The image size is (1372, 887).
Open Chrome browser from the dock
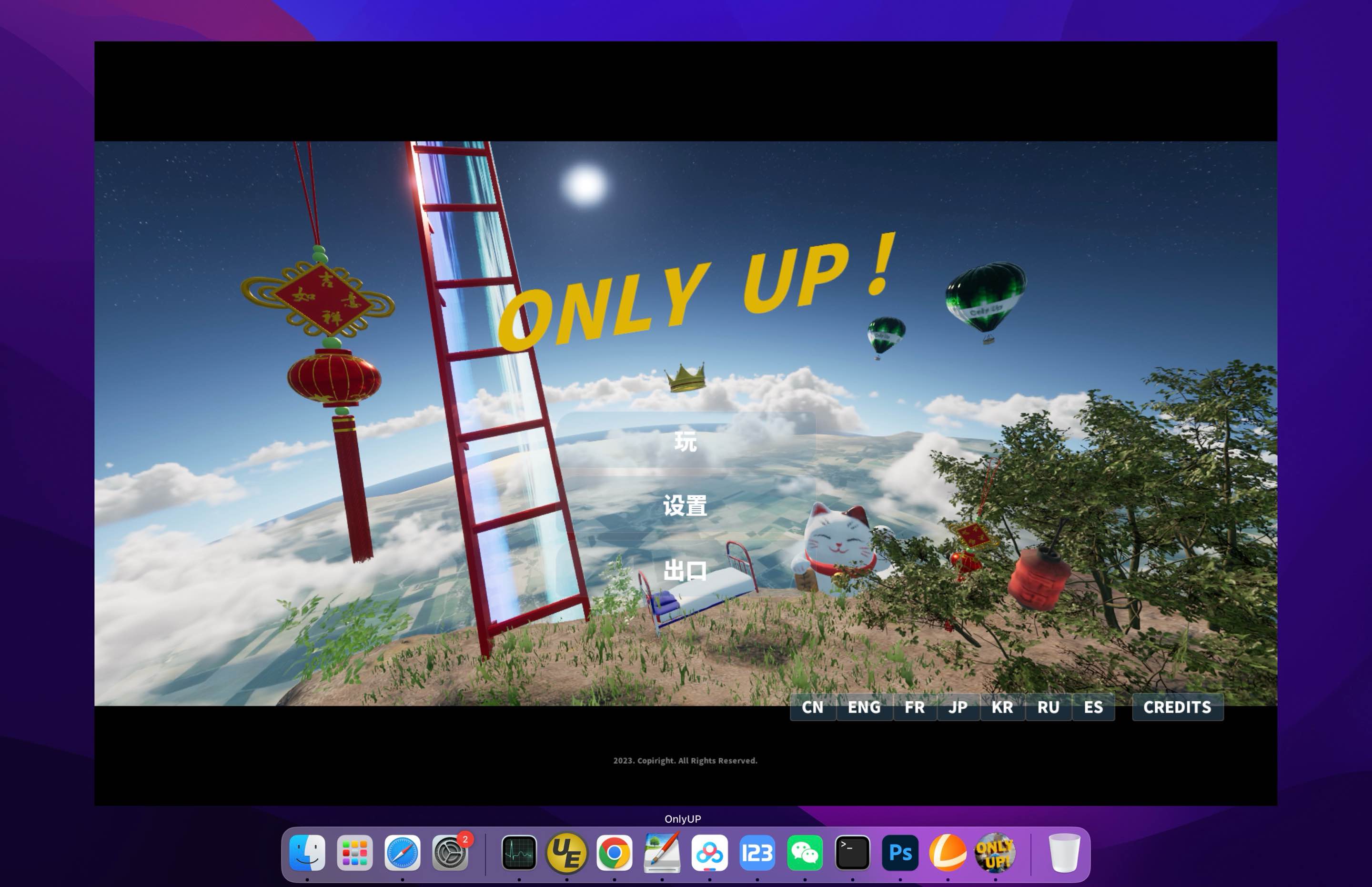point(614,854)
